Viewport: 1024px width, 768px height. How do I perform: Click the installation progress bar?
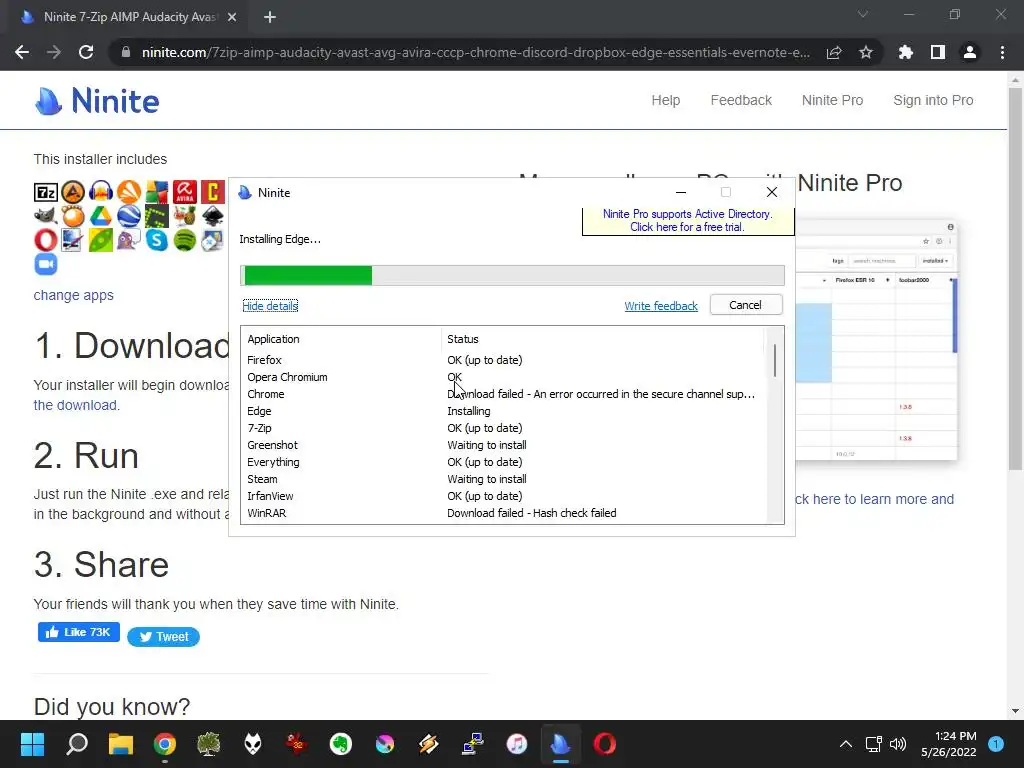(512, 276)
